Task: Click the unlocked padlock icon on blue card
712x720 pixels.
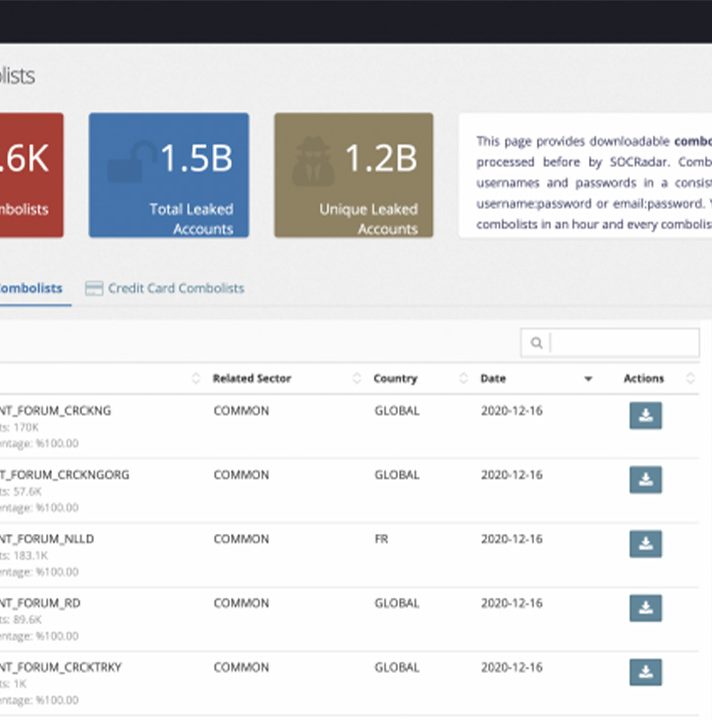Action: tap(132, 161)
